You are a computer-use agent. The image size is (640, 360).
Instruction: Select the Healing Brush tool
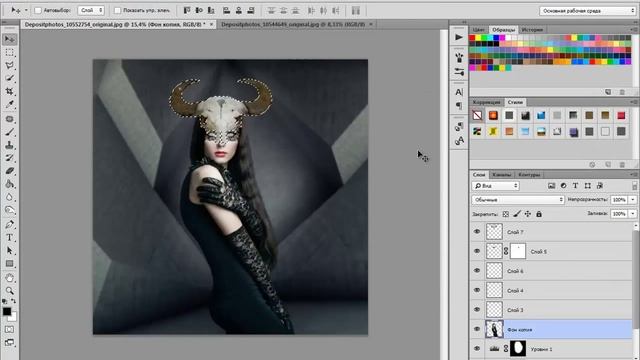pyautogui.click(x=9, y=119)
